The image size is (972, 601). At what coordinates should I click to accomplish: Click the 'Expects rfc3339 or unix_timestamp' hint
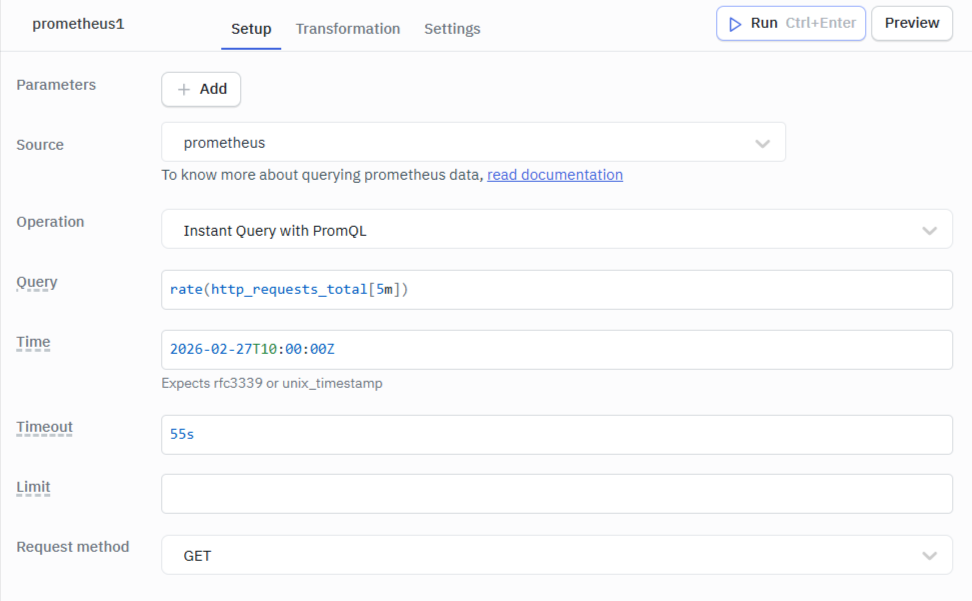[272, 384]
